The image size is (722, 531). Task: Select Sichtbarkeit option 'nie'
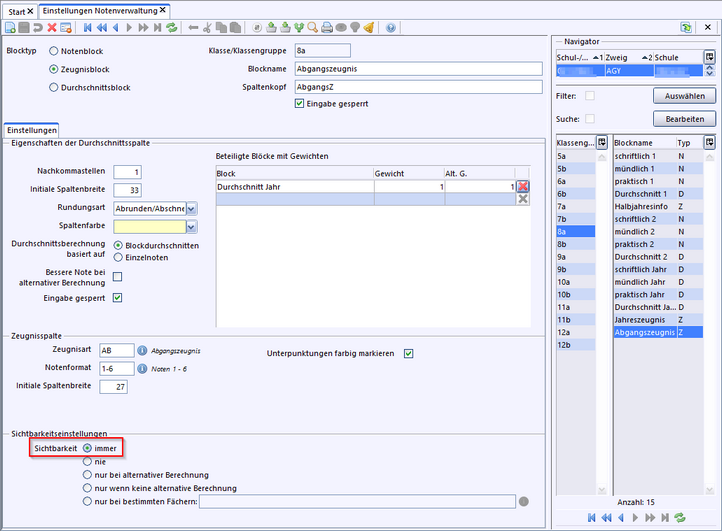click(89, 462)
